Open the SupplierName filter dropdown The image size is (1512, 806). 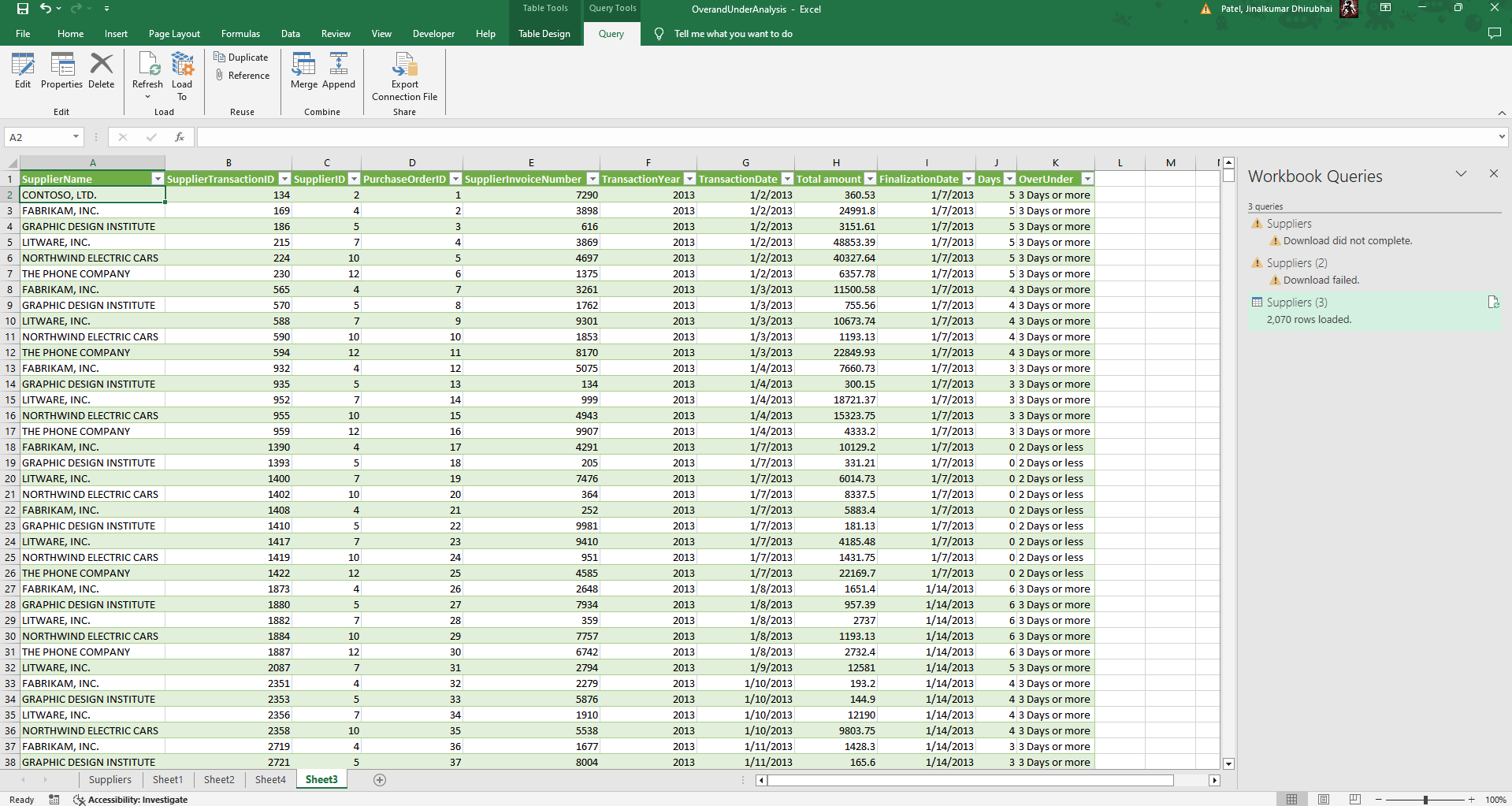point(158,179)
